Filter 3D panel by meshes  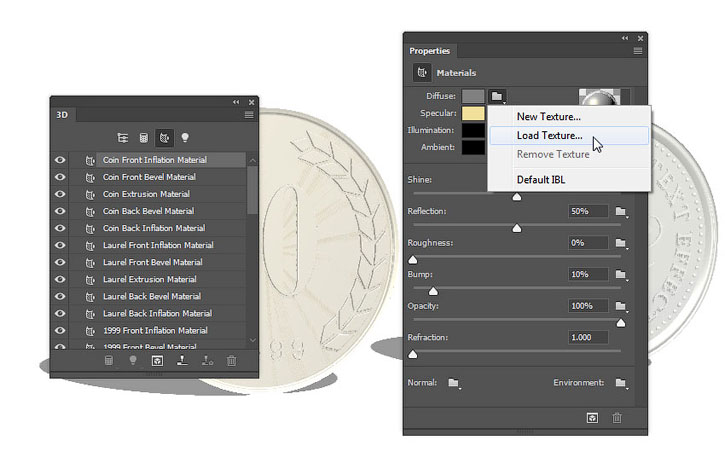coord(144,138)
